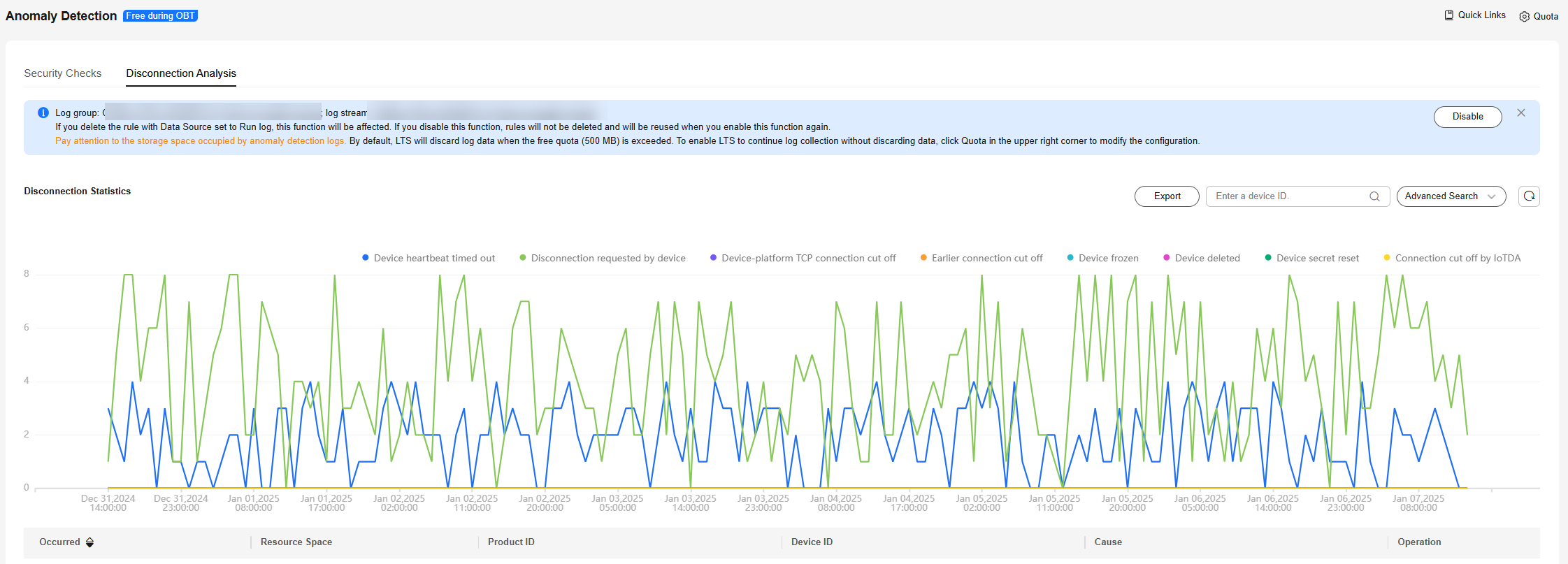The image size is (1568, 564).
Task: Sort the Occurred column
Action: click(x=89, y=542)
